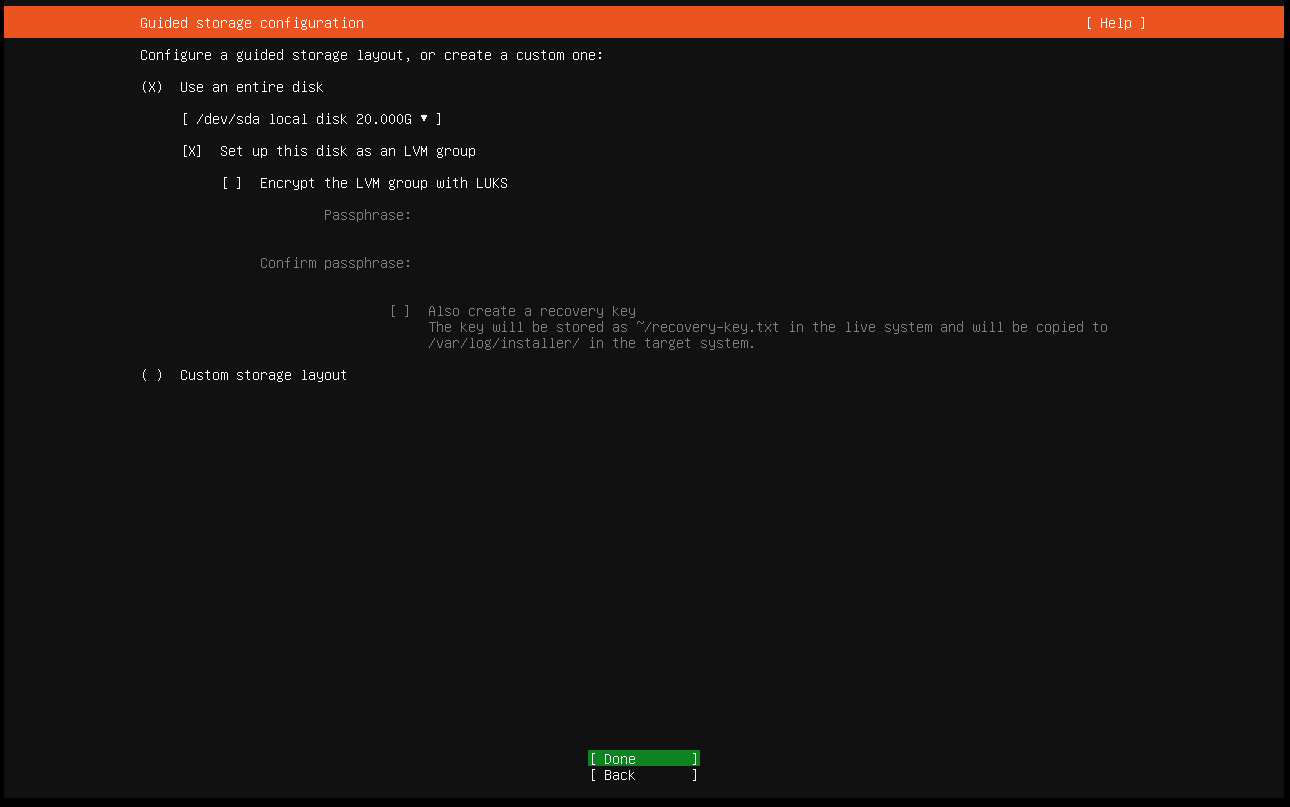This screenshot has width=1290, height=807.
Task: Select the "Use an entire disk" radio button
Action: 152,87
